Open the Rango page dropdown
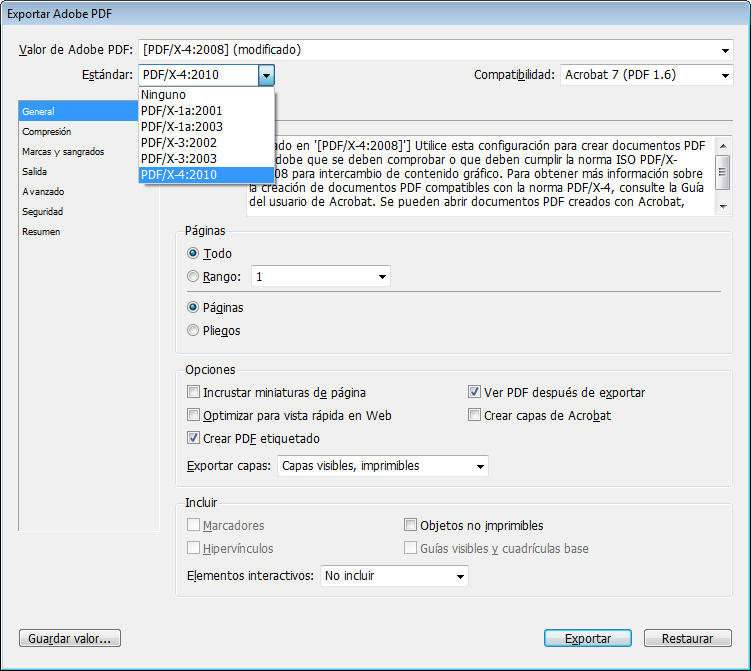The width and height of the screenshot is (751, 671). pos(320,276)
